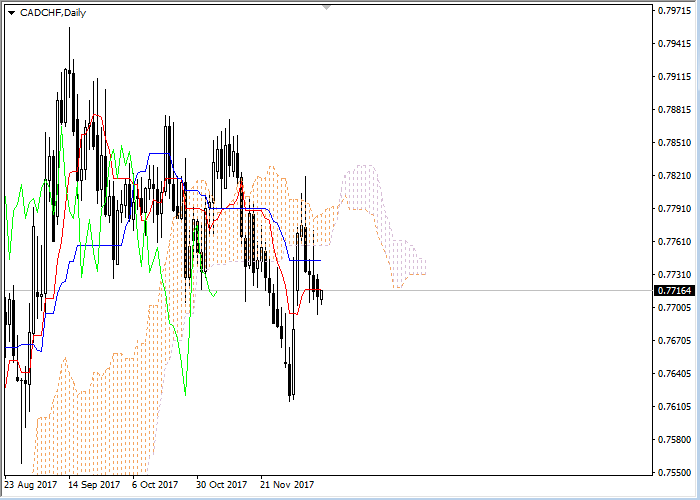Viewport: 700px width, 500px height.
Task: Click the 0.76405 price axis label
Action: pos(675,373)
